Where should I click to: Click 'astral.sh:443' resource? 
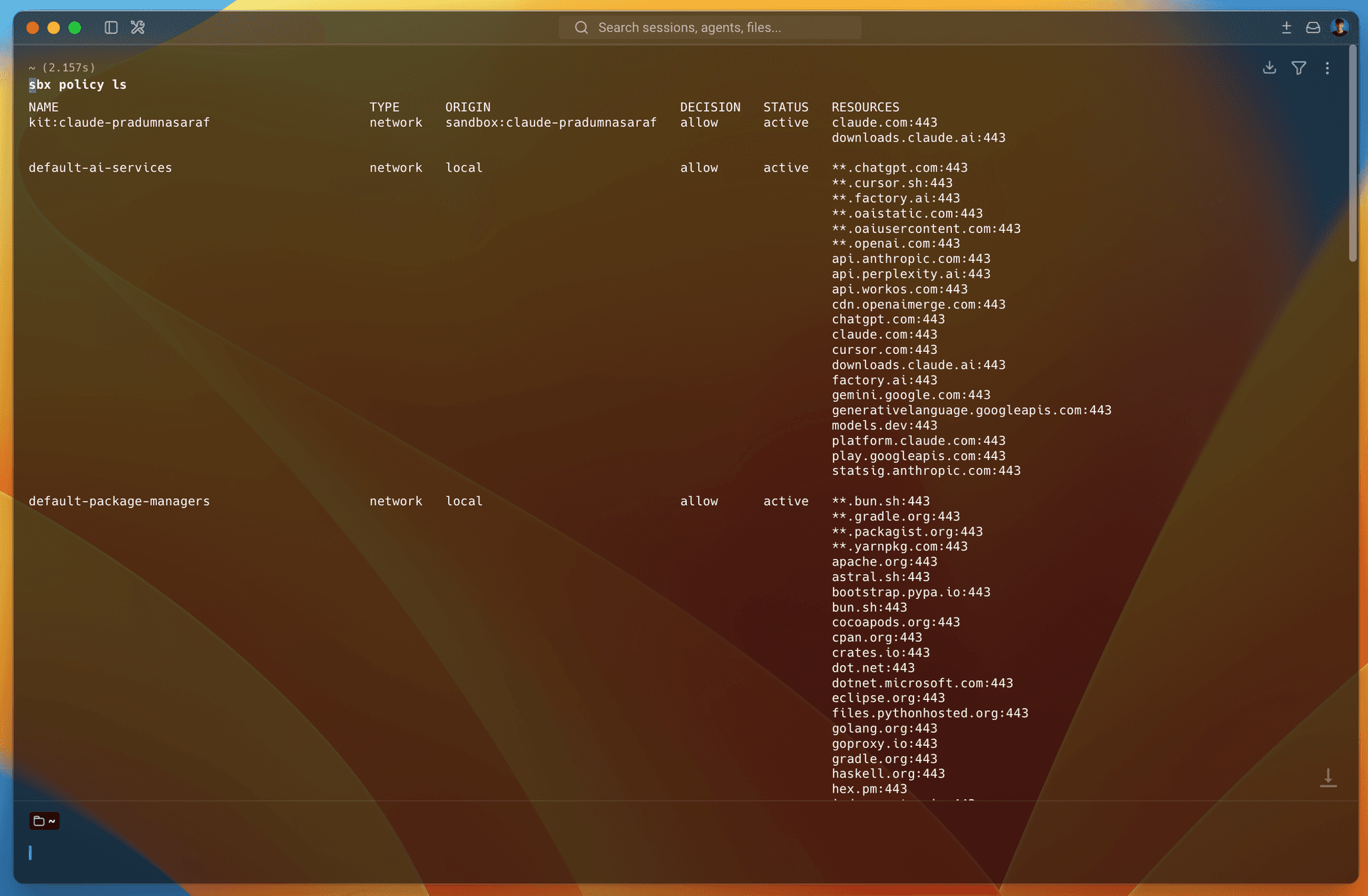coord(881,577)
